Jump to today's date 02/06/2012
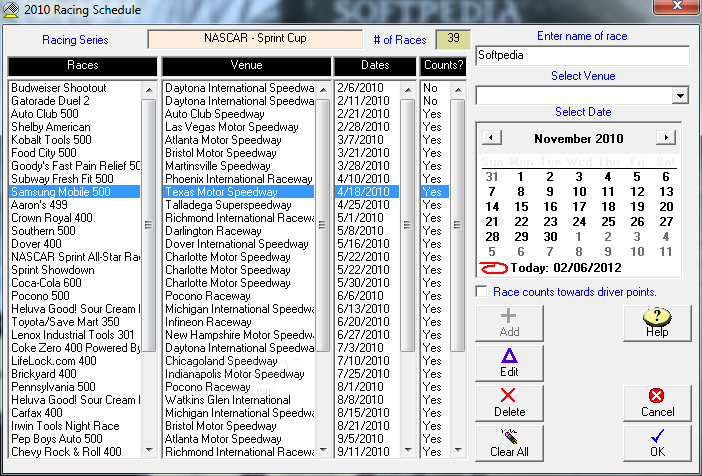The image size is (702, 476). point(566,268)
